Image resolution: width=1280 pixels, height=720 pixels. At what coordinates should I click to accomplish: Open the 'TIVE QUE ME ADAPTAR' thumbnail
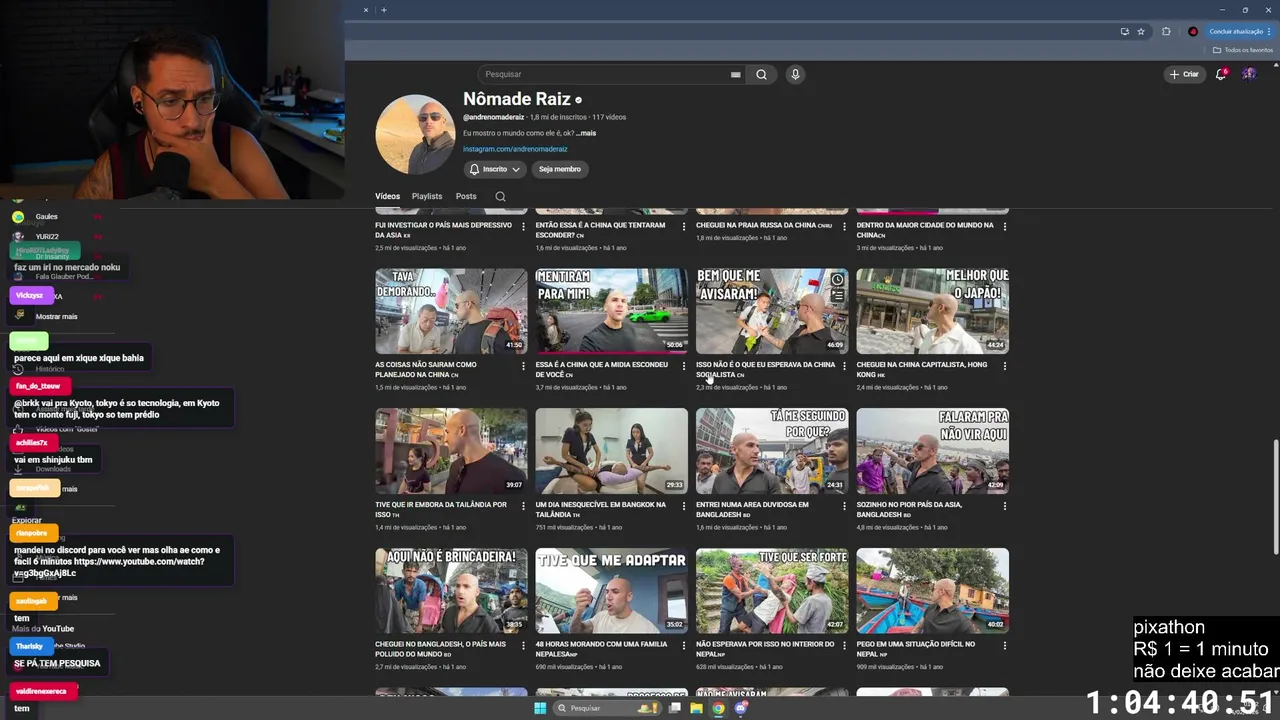click(611, 591)
